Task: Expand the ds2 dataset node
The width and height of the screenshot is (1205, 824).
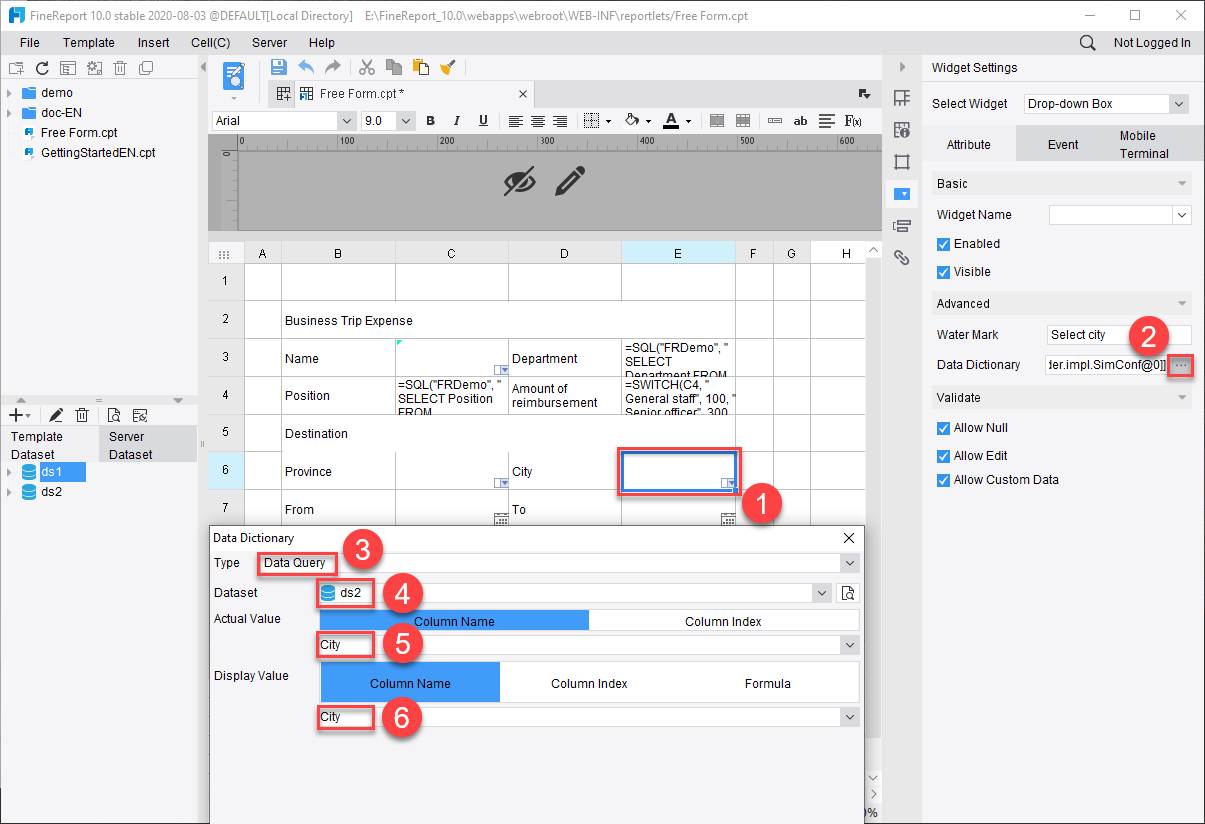Action: pos(9,492)
